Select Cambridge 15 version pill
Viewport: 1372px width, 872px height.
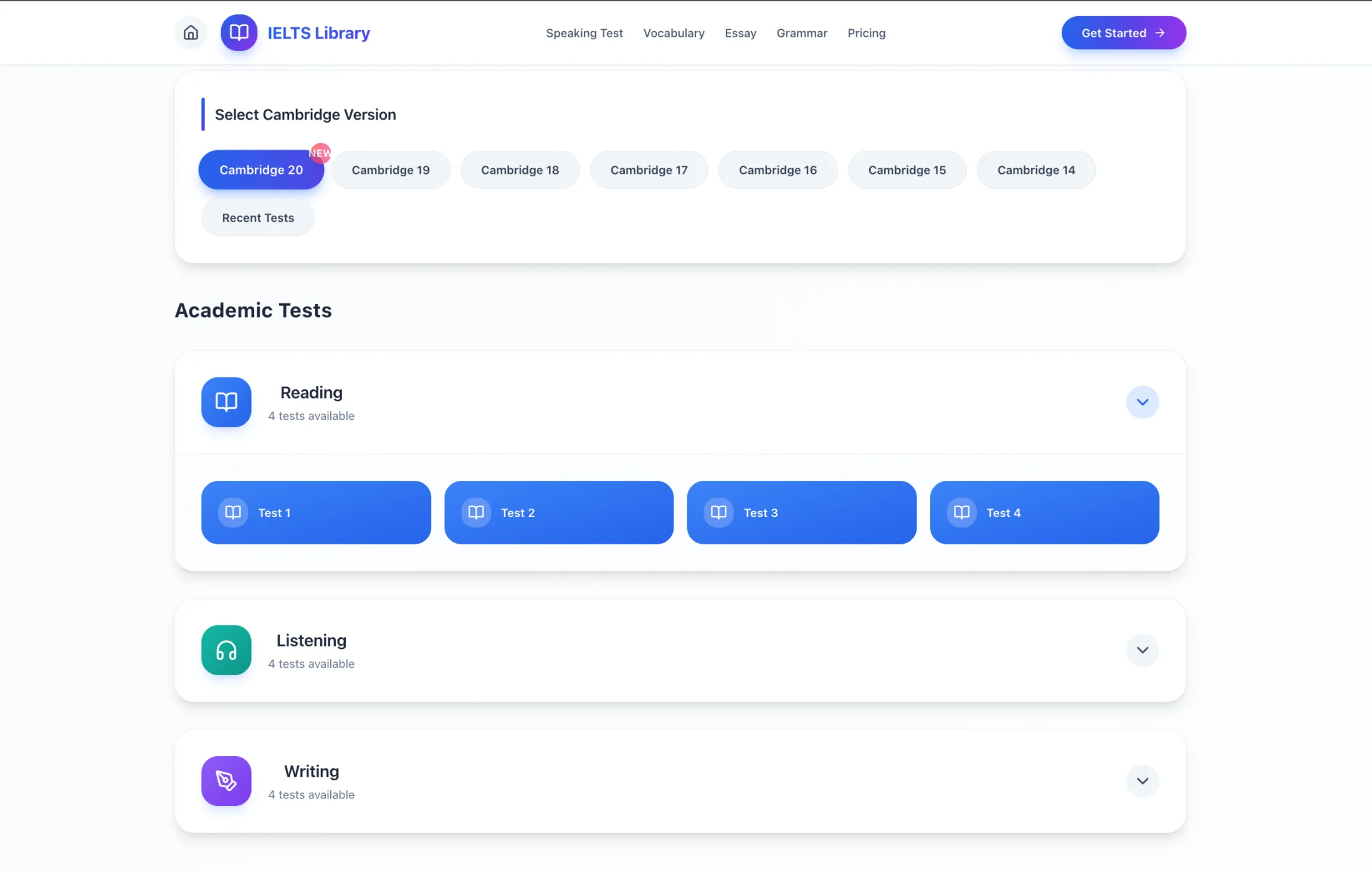point(907,169)
